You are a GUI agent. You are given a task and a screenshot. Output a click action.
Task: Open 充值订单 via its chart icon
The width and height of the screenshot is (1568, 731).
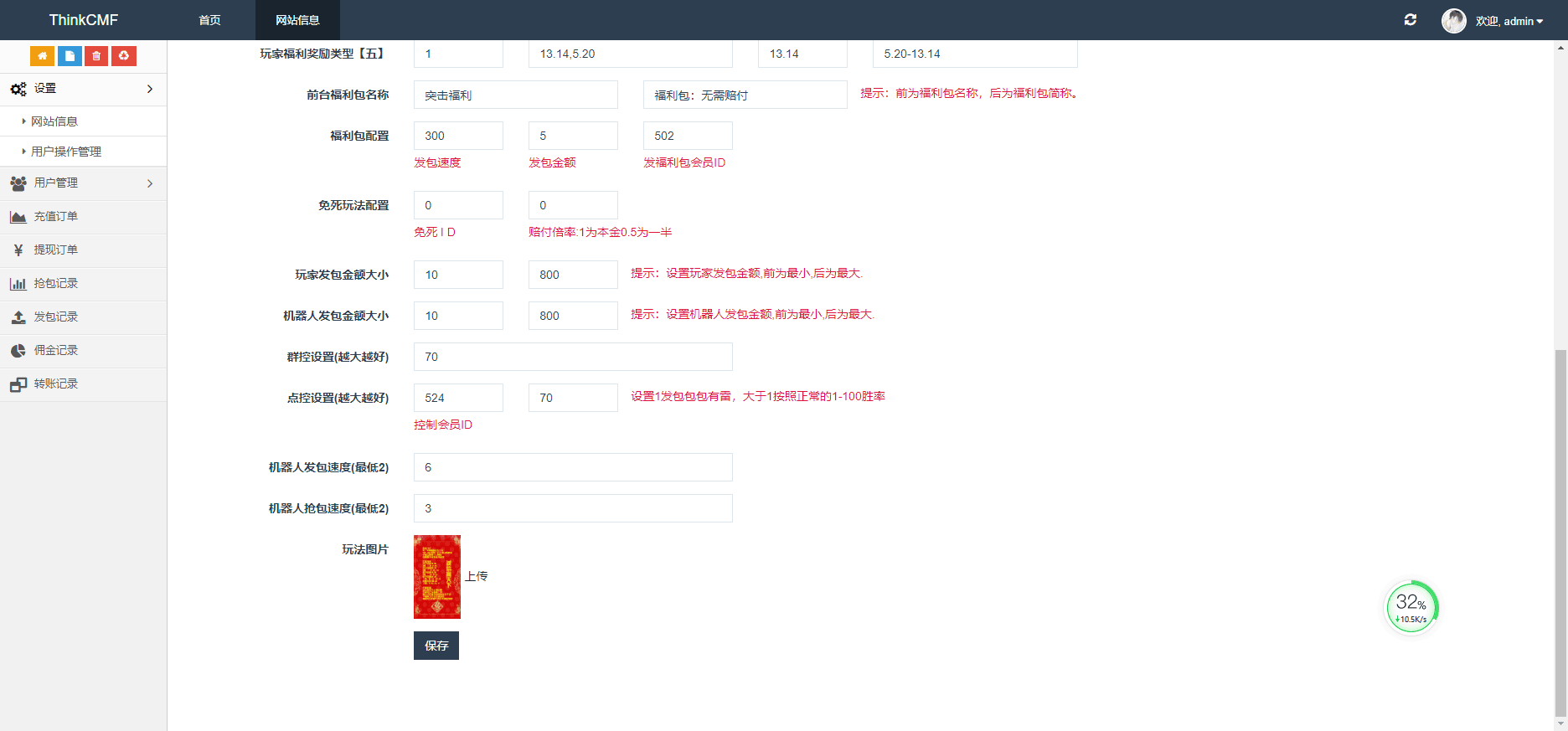click(x=18, y=217)
